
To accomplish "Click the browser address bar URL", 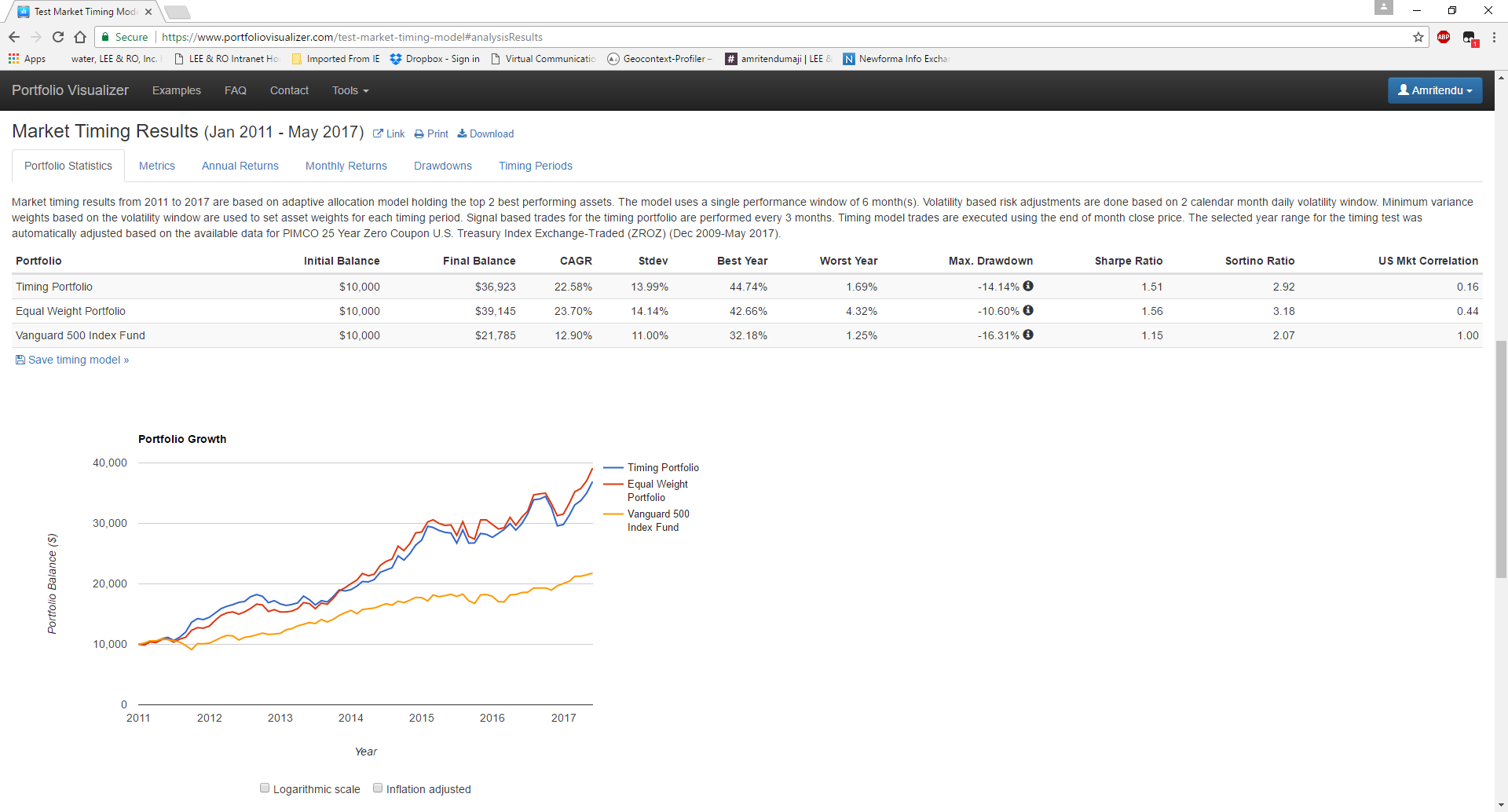I will (x=352, y=37).
